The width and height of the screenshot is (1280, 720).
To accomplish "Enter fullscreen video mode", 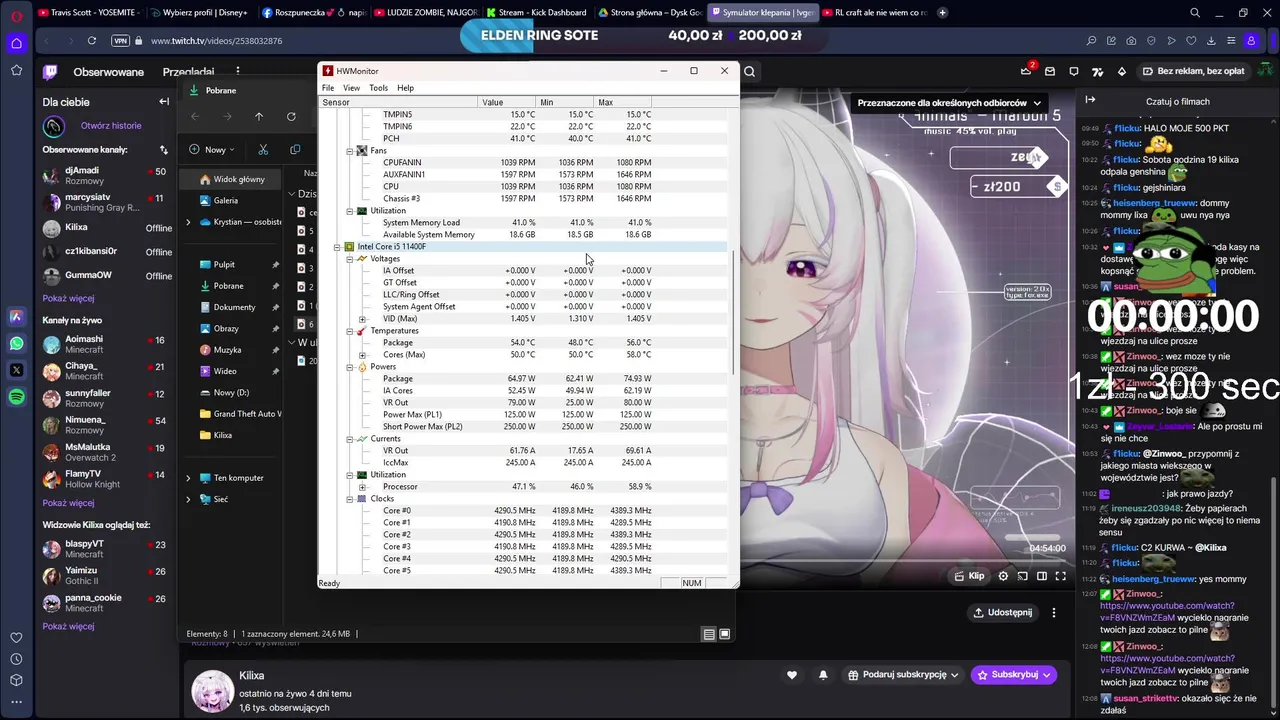I will click(1061, 576).
